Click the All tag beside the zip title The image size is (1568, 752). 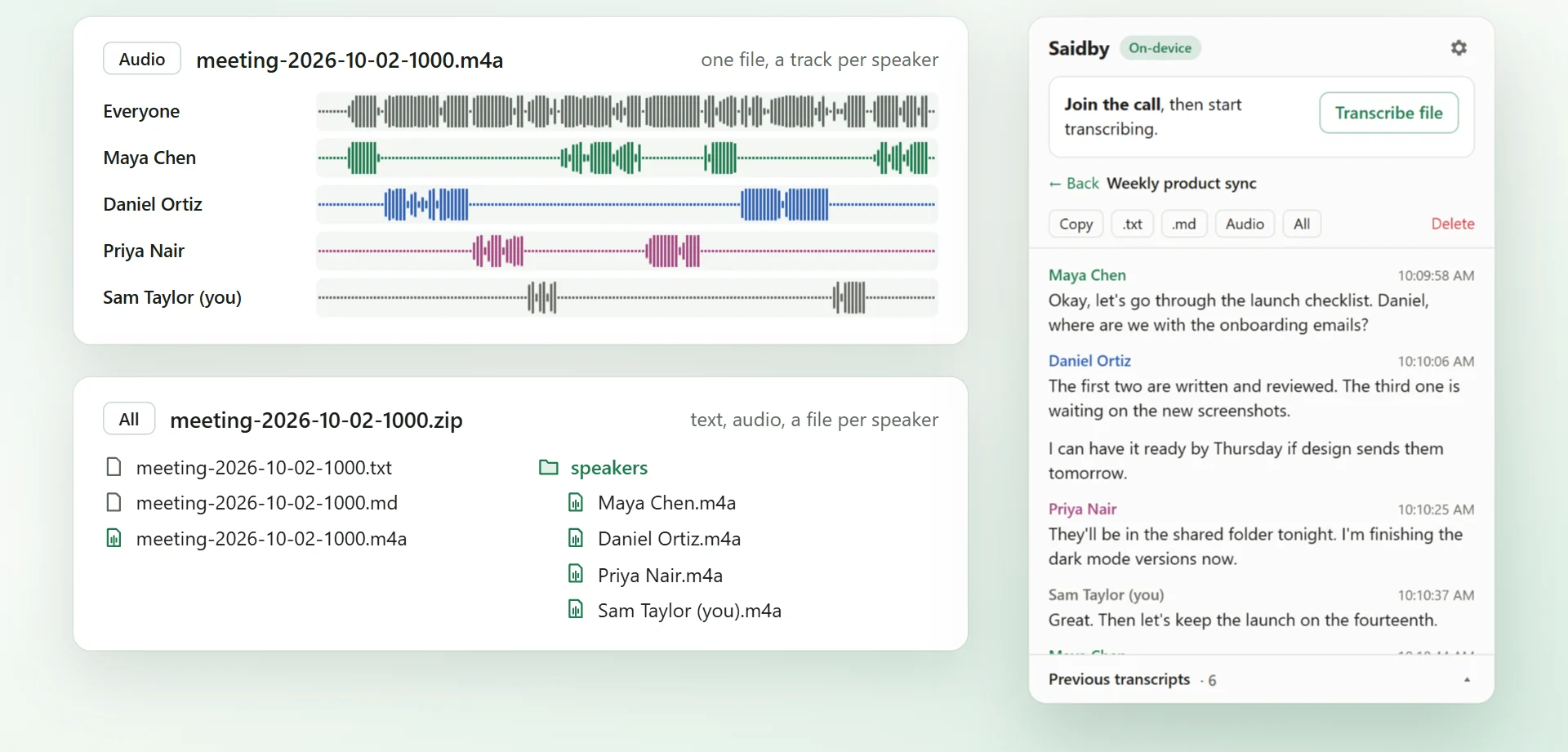[x=129, y=419]
